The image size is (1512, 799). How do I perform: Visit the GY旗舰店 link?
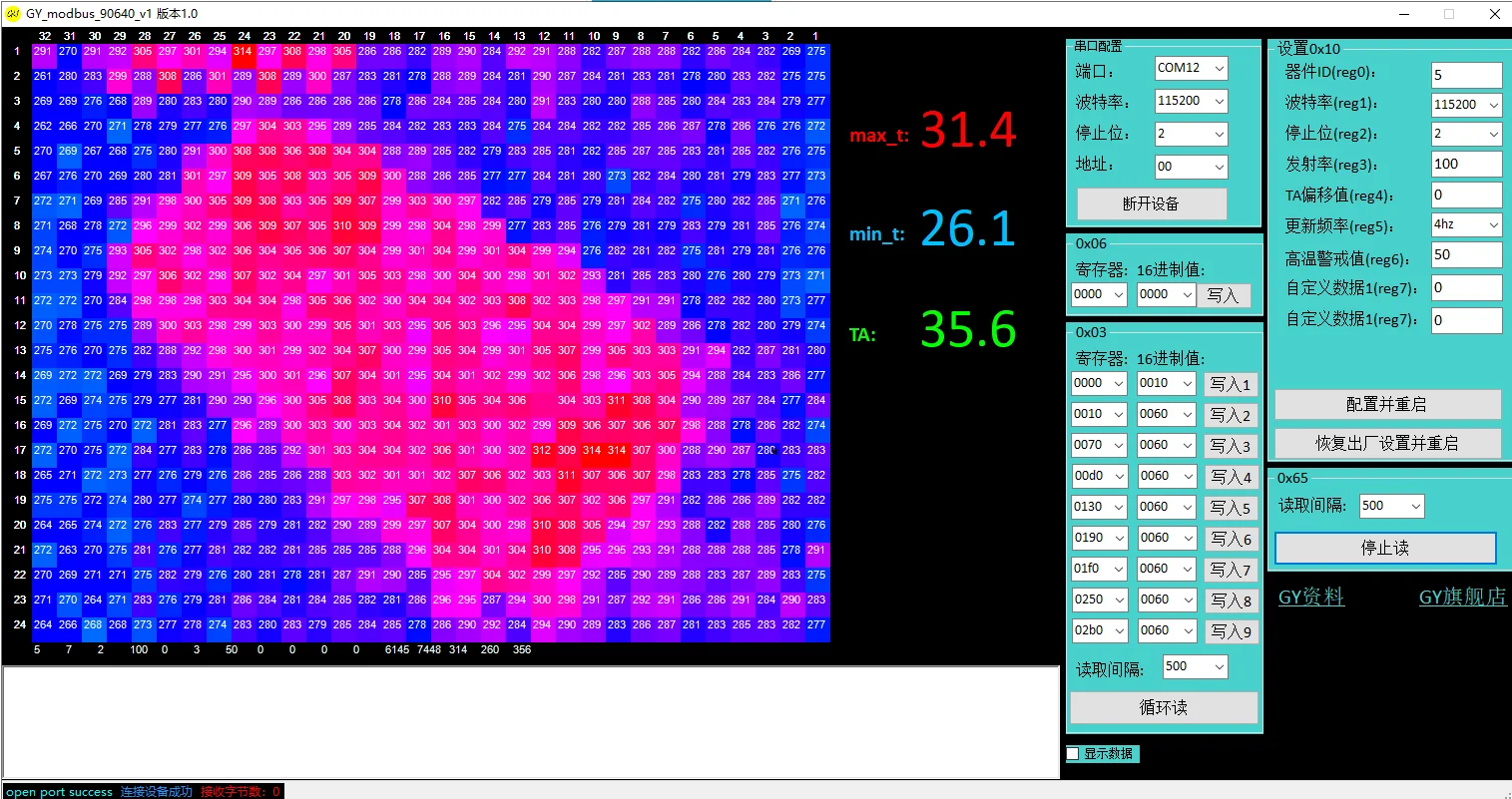point(1462,597)
